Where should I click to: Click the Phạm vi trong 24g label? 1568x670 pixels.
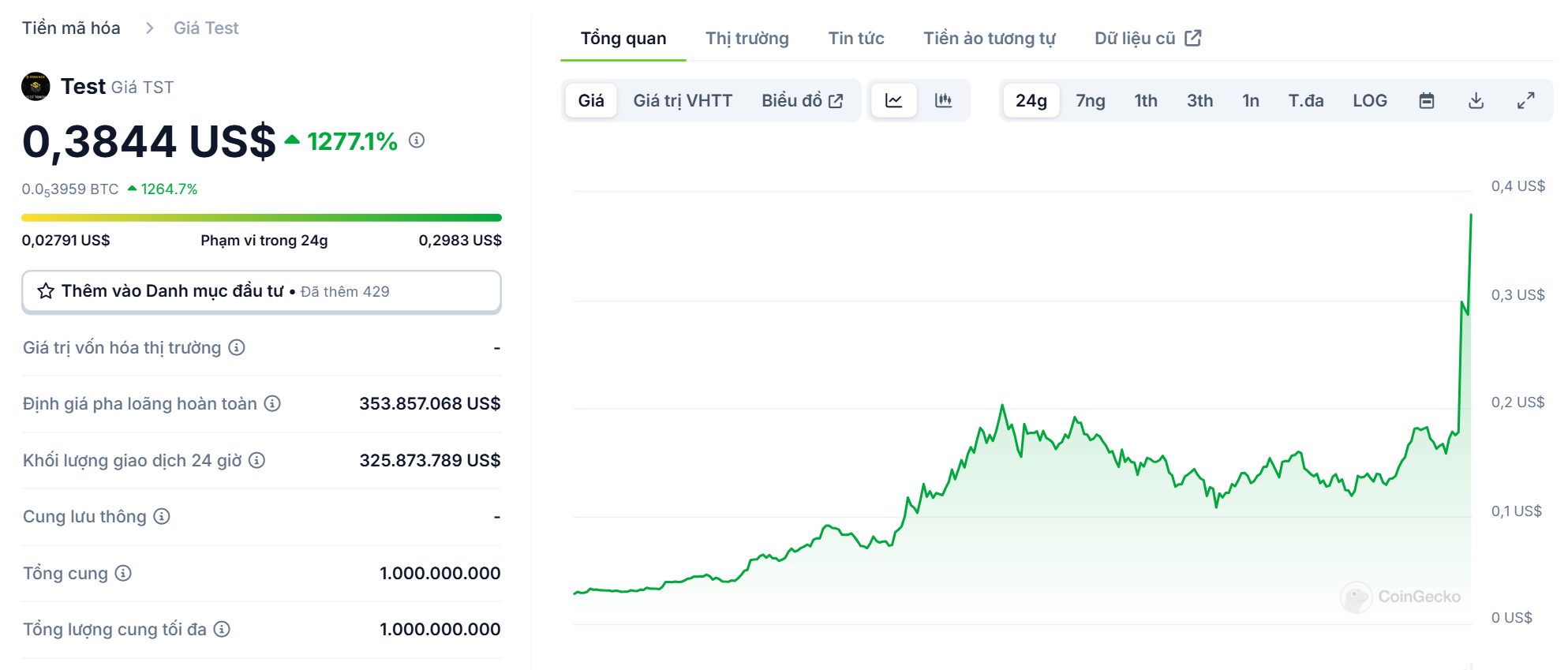tap(264, 240)
